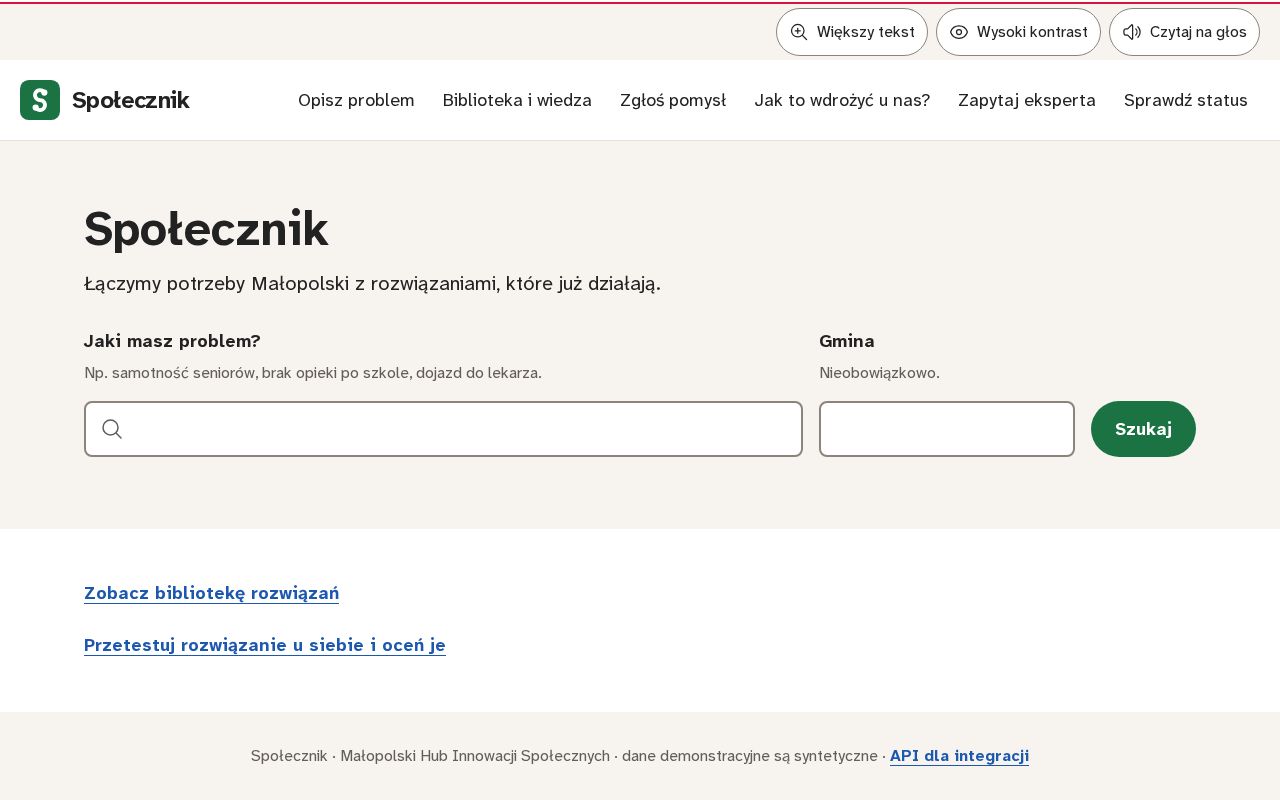Select Jak to wdrożyć u nas?

coord(842,100)
